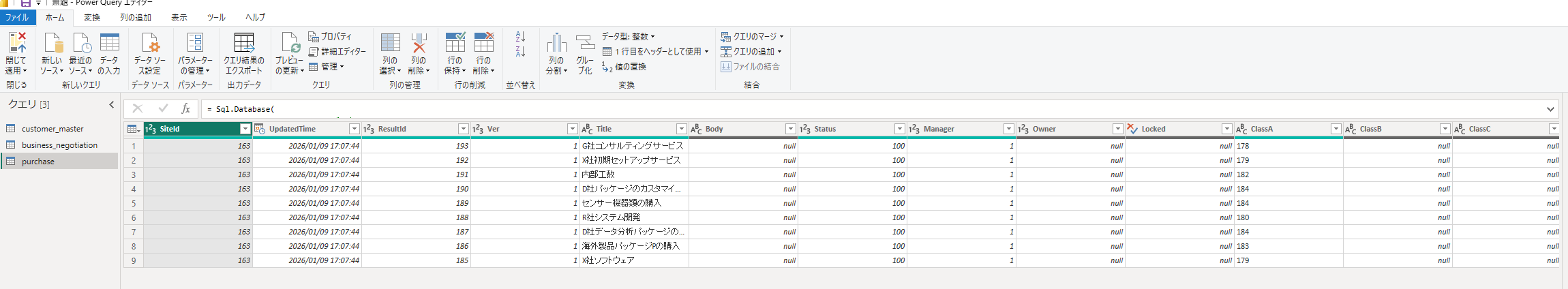Viewport: 1568px width, 289px height.
Task: Click the Locked column data type icon
Action: tap(1132, 129)
